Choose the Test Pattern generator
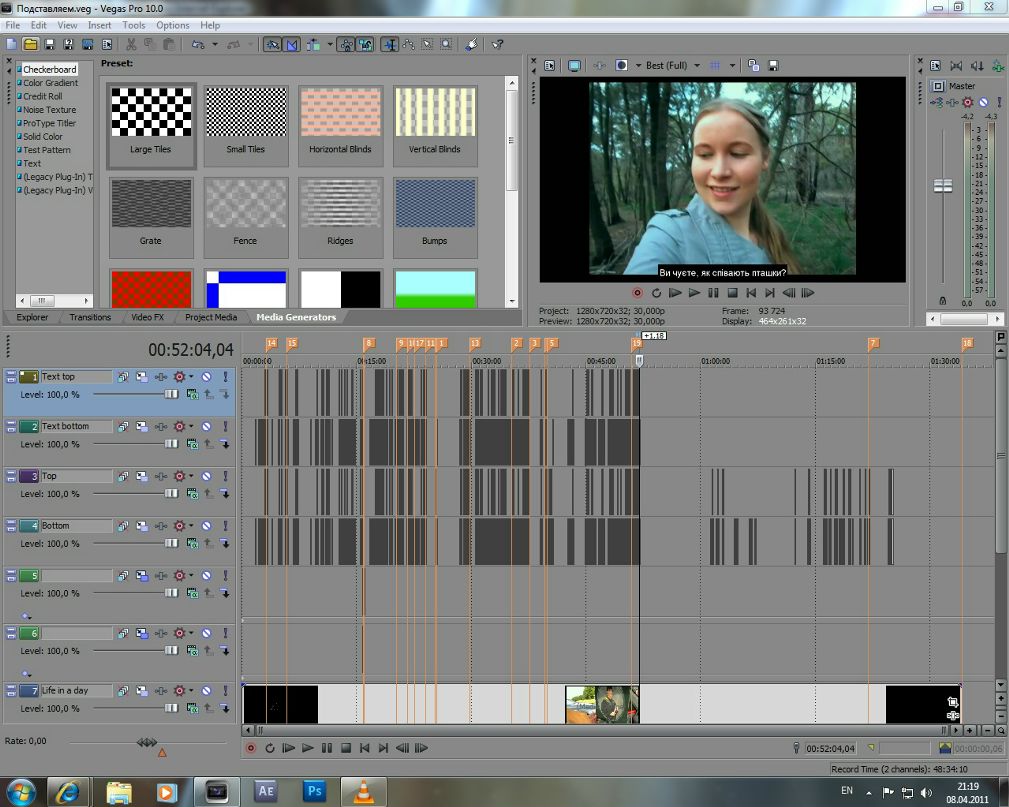 pyautogui.click(x=46, y=150)
